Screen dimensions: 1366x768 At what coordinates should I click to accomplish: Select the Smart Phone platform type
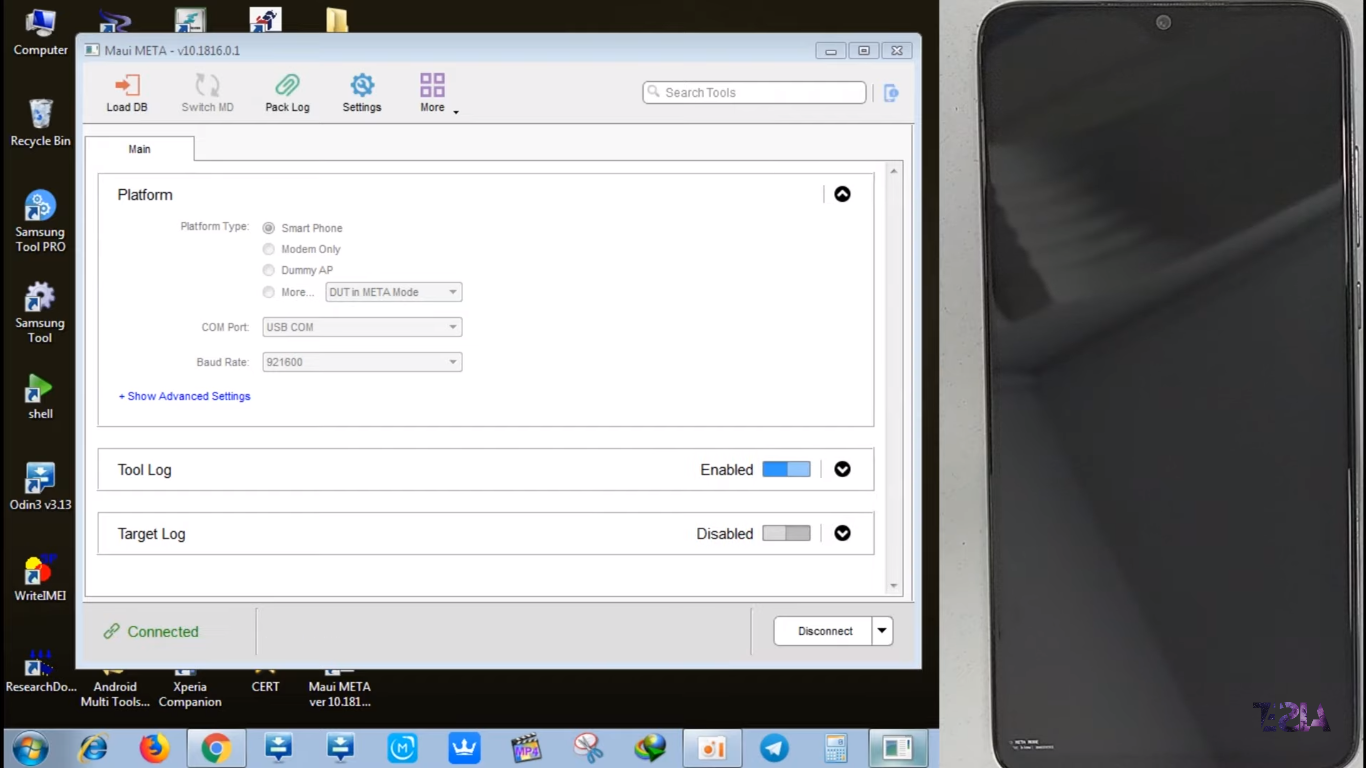pos(268,228)
